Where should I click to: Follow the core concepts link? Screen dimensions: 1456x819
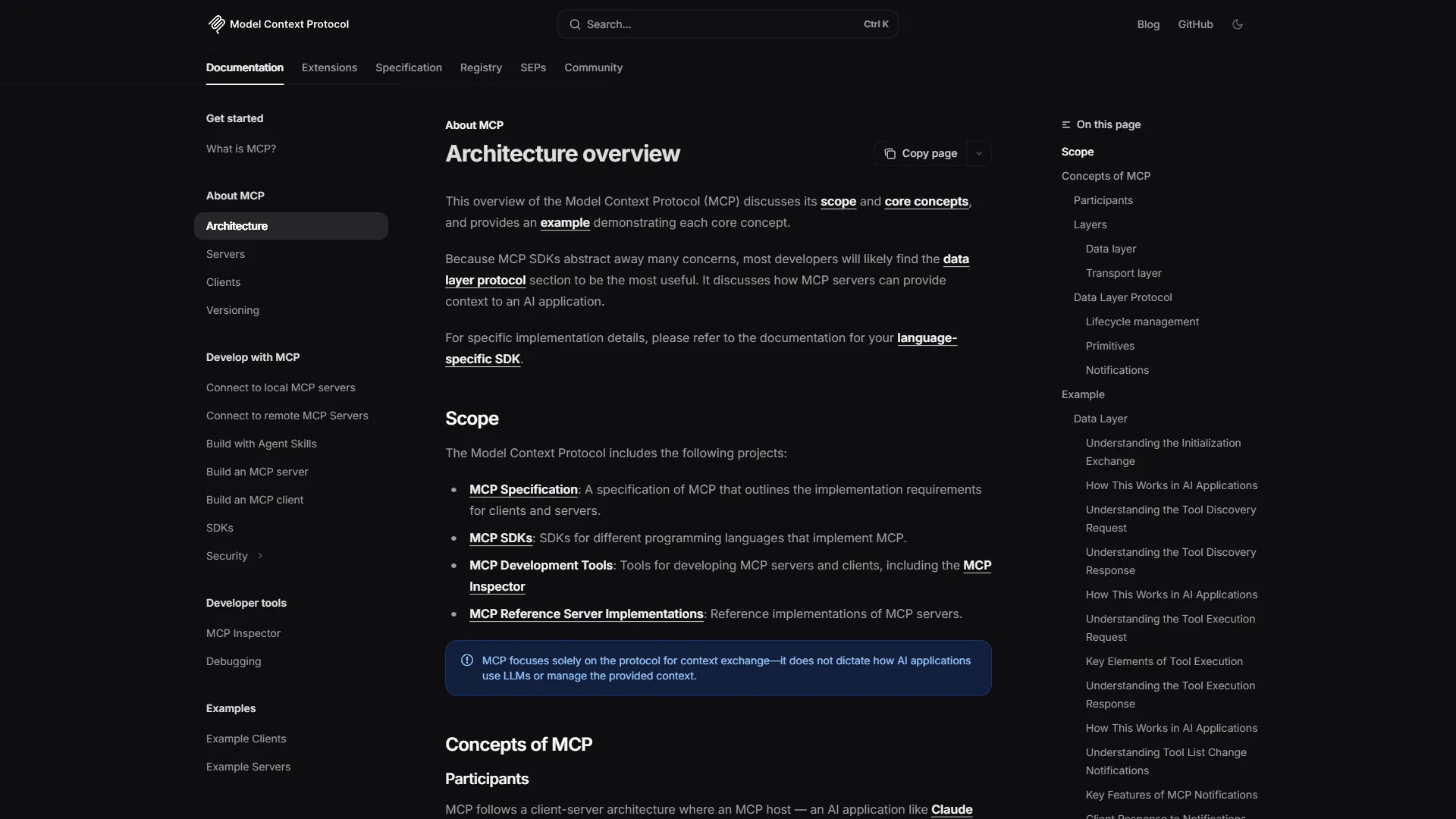coord(926,201)
